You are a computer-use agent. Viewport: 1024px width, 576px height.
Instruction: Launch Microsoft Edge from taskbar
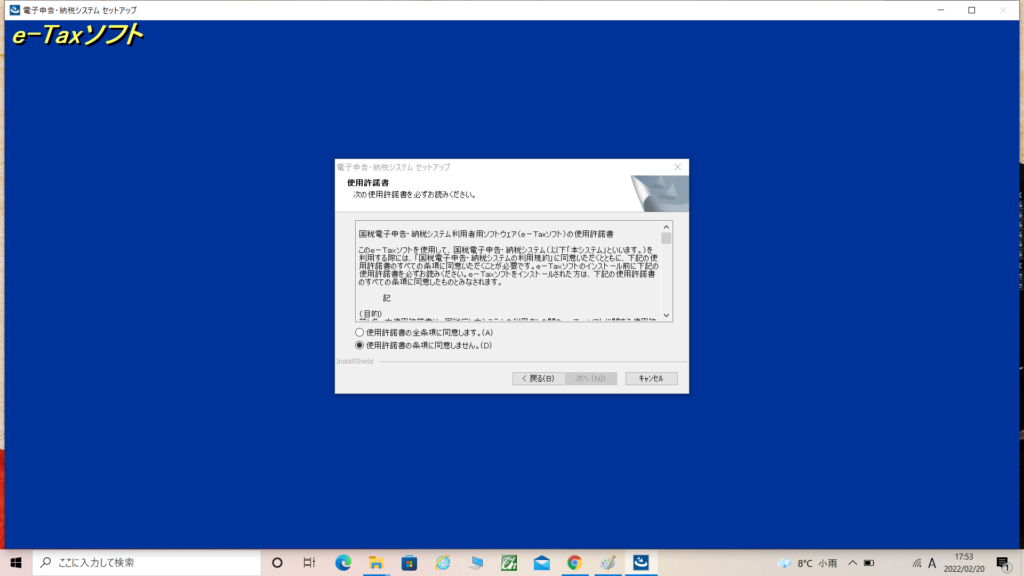click(x=343, y=563)
